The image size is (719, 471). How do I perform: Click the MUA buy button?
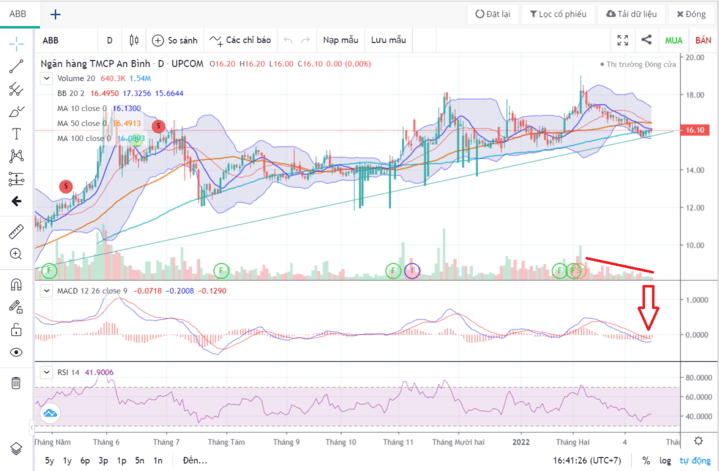pos(674,40)
